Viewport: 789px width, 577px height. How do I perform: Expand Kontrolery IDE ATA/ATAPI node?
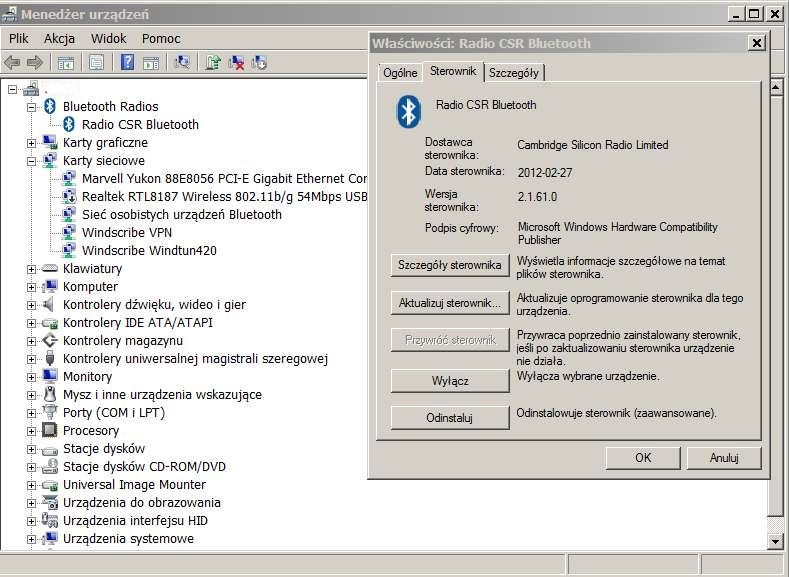coord(31,323)
